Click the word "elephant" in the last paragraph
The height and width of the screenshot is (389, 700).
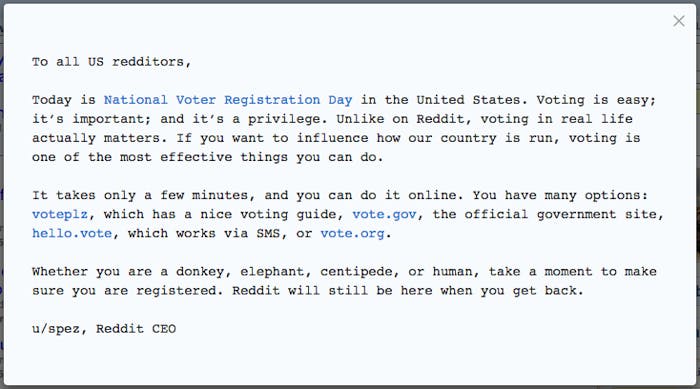(x=272, y=272)
